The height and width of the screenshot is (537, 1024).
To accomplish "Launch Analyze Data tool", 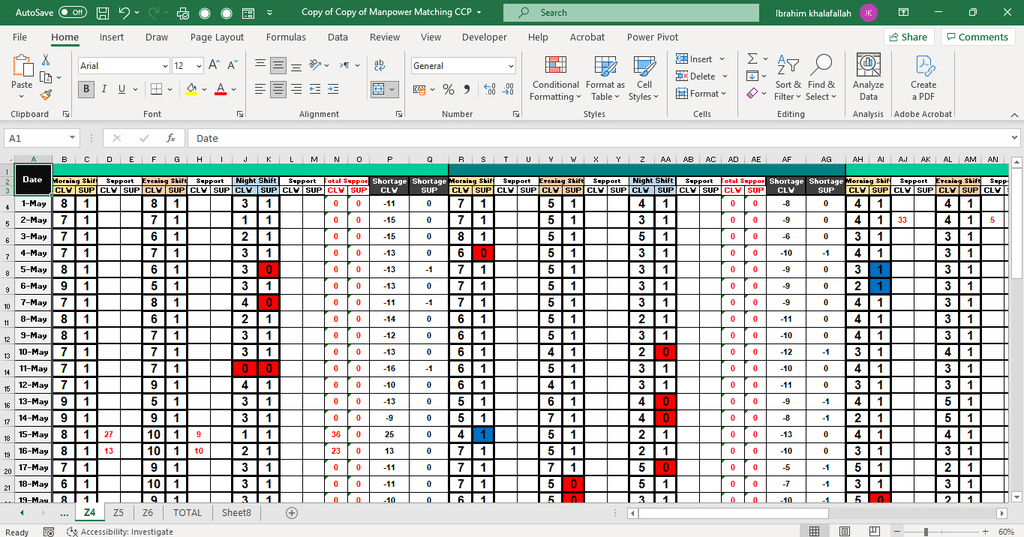I will [x=868, y=77].
